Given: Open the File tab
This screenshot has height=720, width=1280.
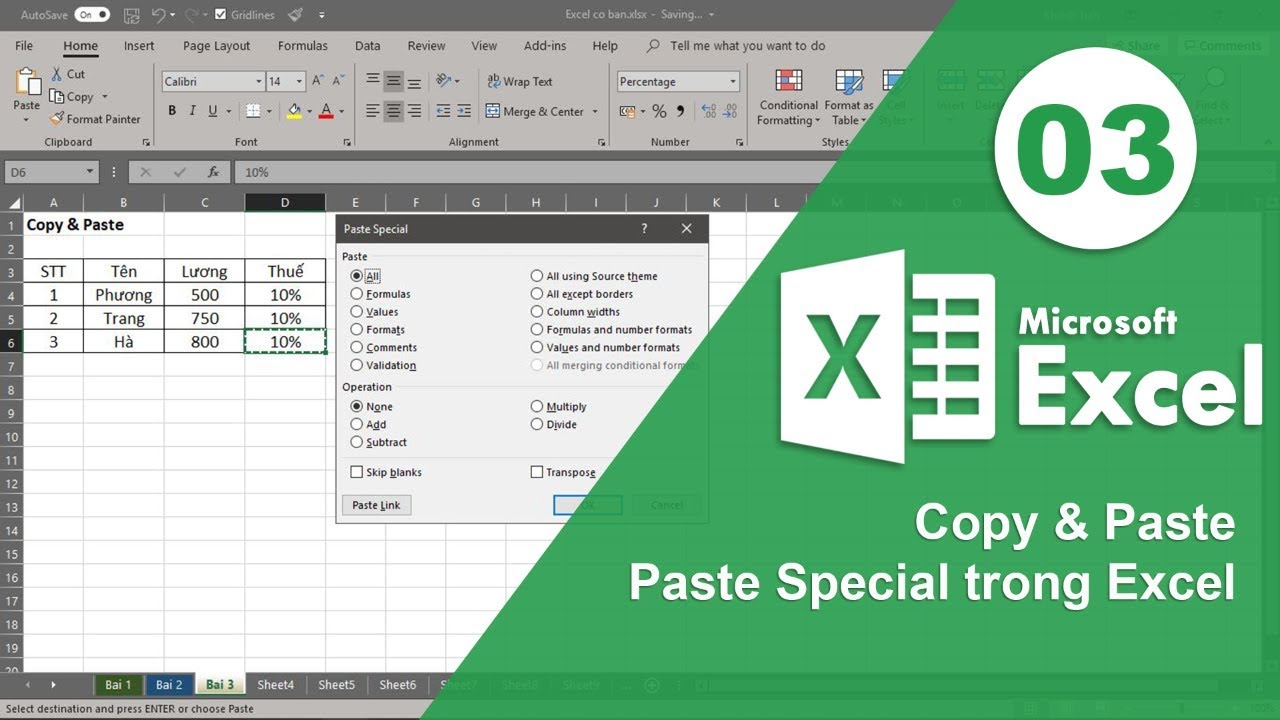Looking at the screenshot, I should pos(24,46).
